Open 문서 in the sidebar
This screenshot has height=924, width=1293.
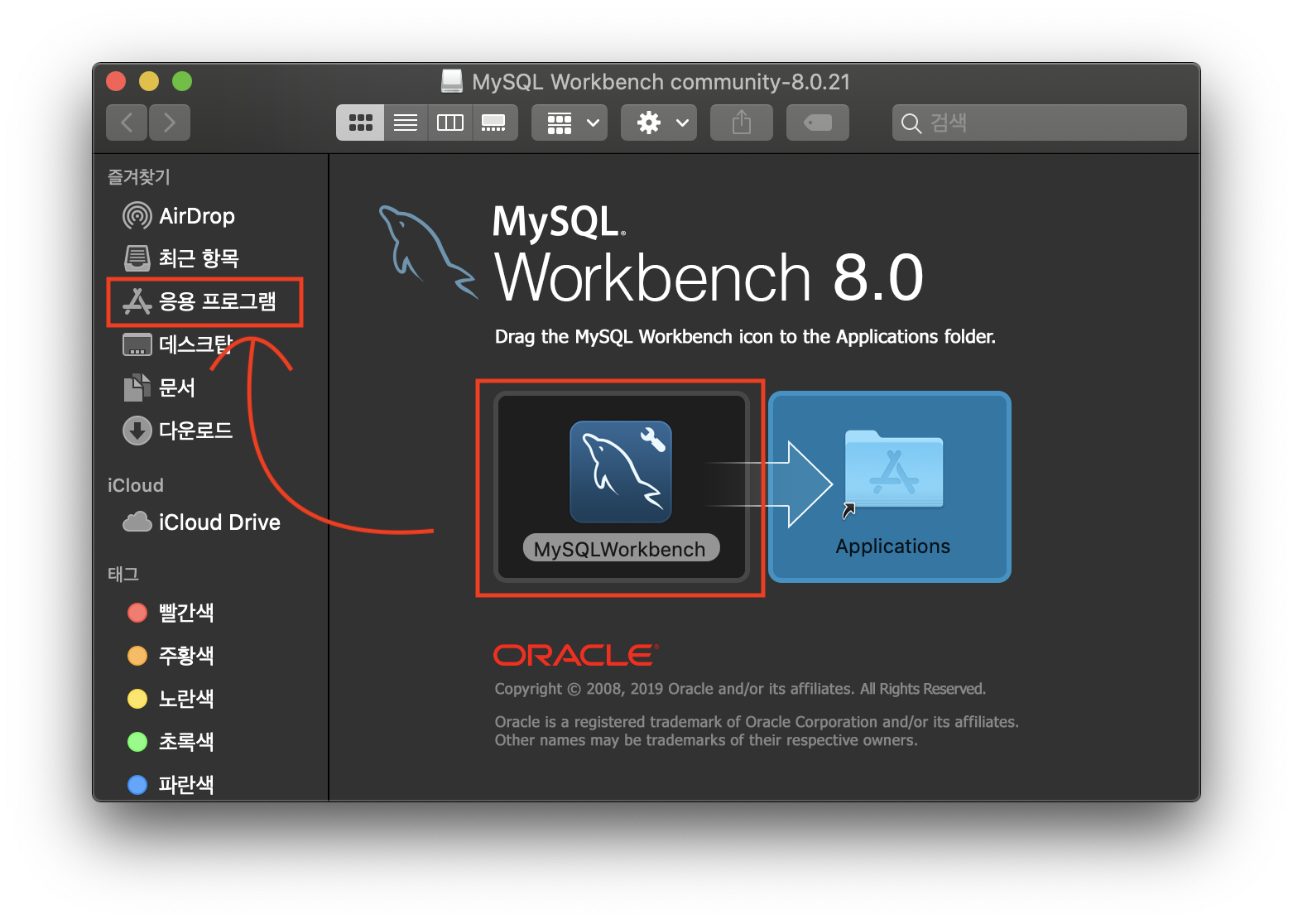tap(159, 387)
